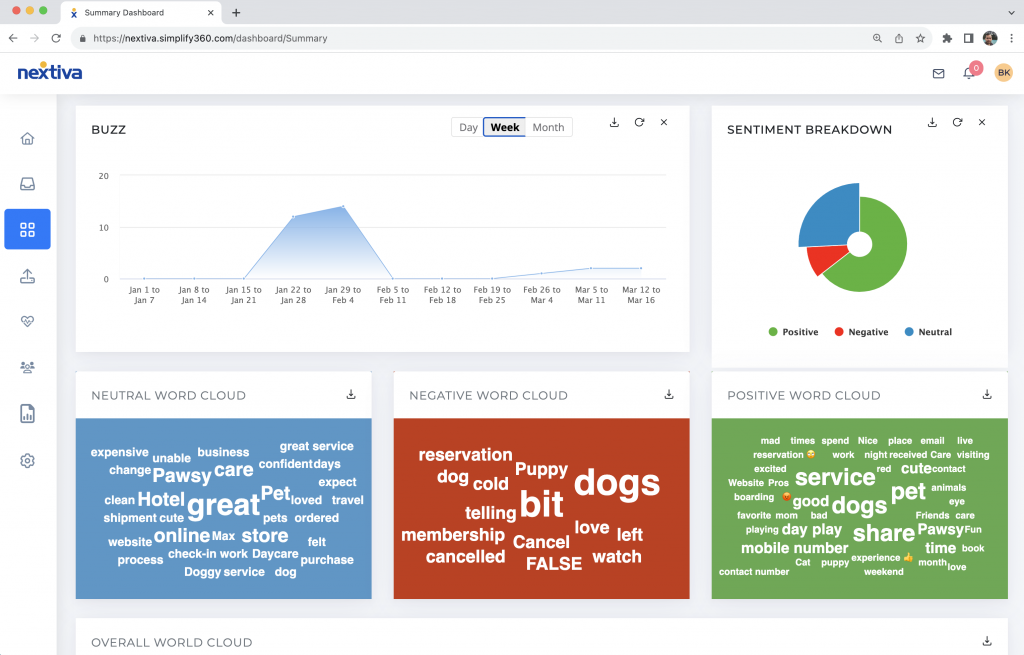
Task: Toggle Positive series in sentiment legend
Action: 793,332
